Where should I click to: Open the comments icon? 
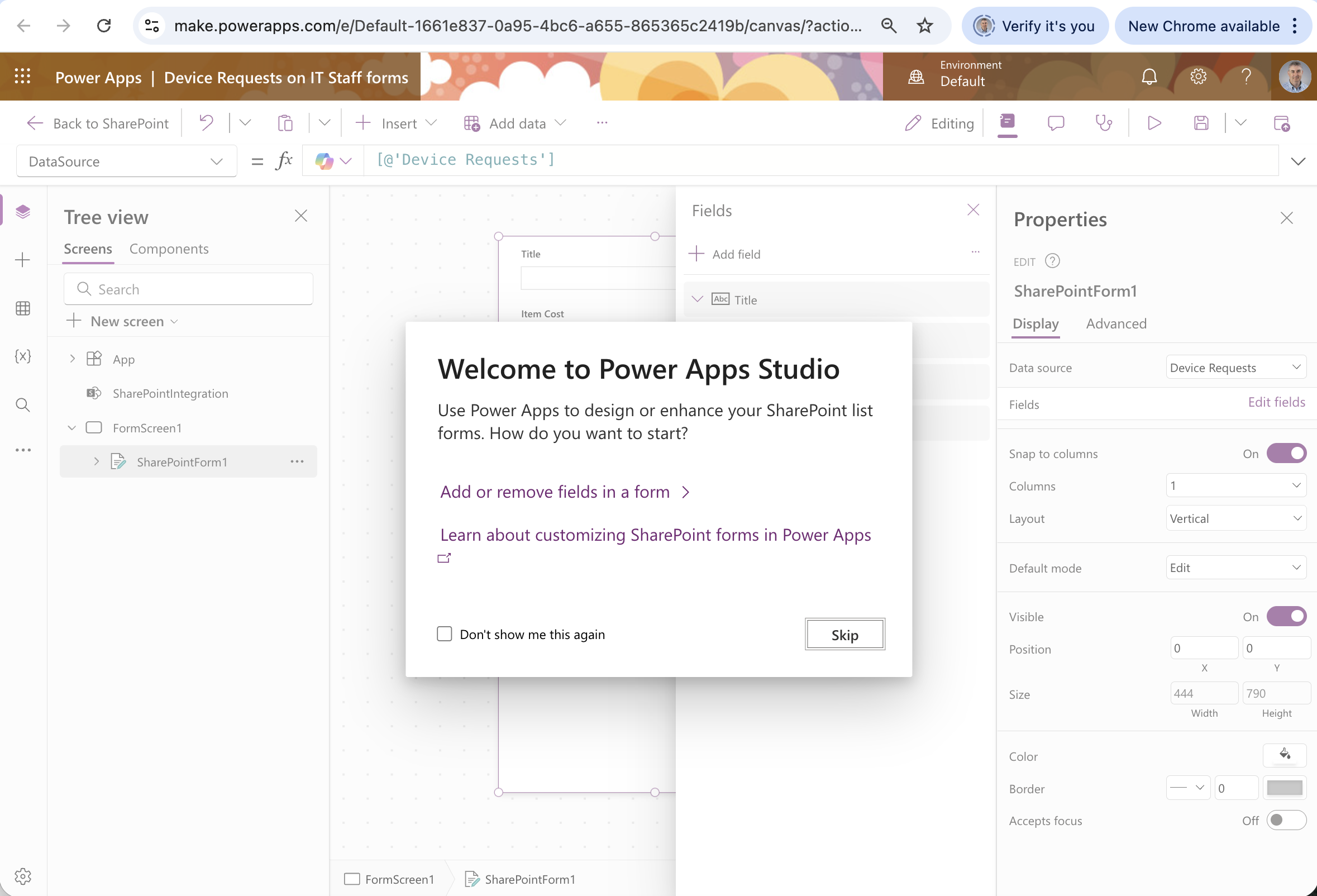point(1056,123)
